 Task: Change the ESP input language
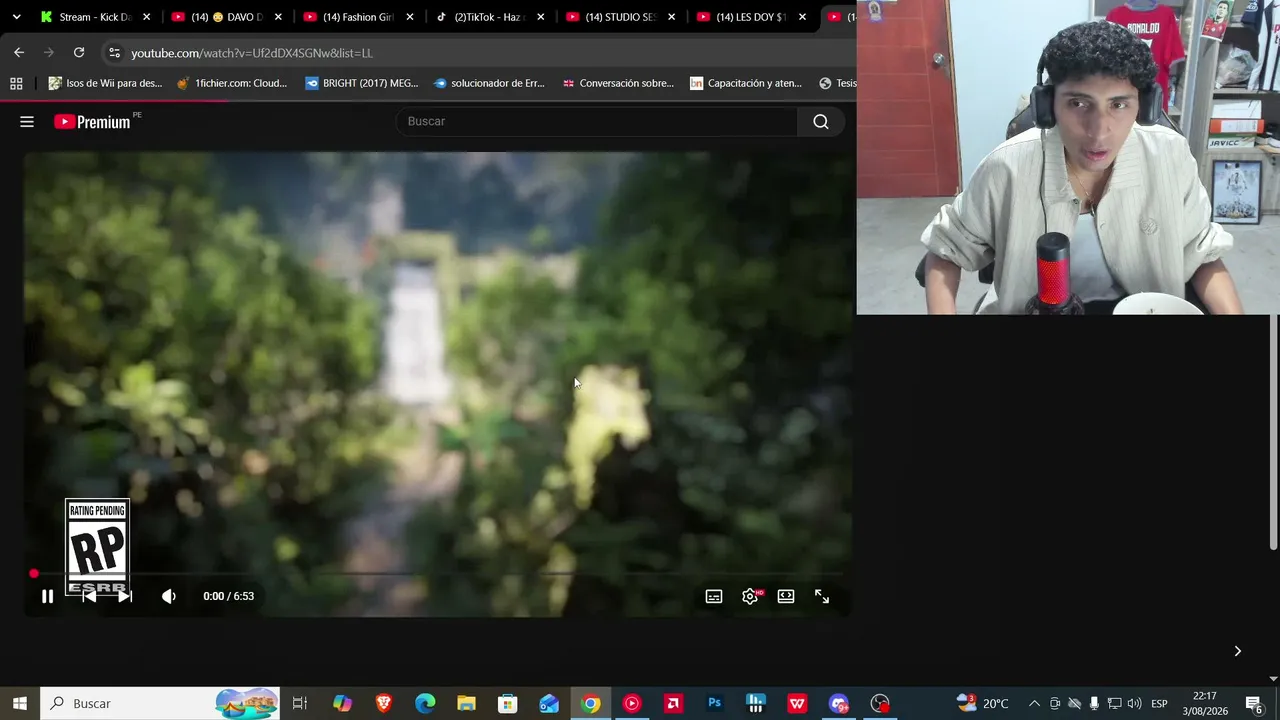coord(1159,703)
